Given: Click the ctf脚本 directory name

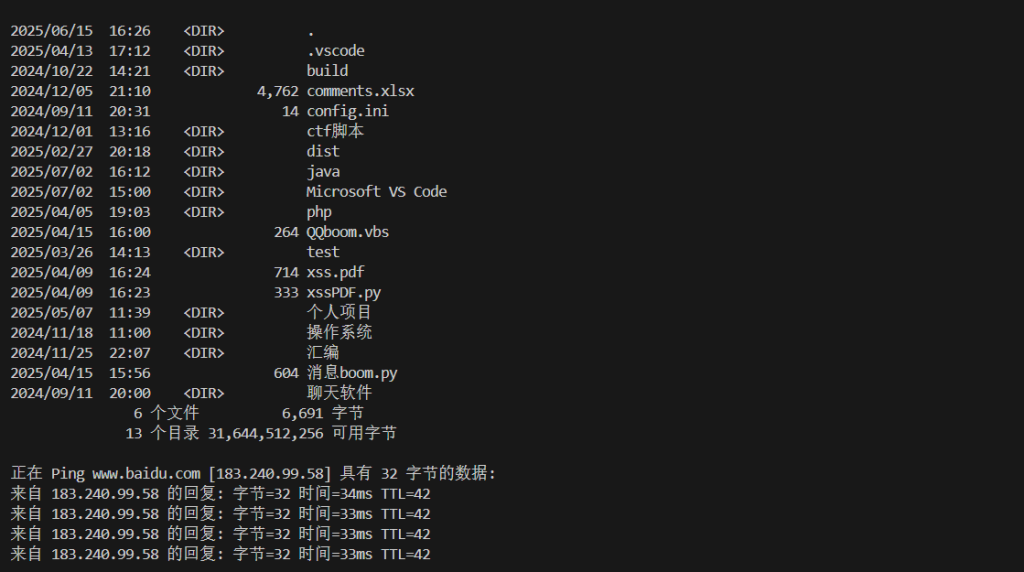Looking at the screenshot, I should point(335,131).
